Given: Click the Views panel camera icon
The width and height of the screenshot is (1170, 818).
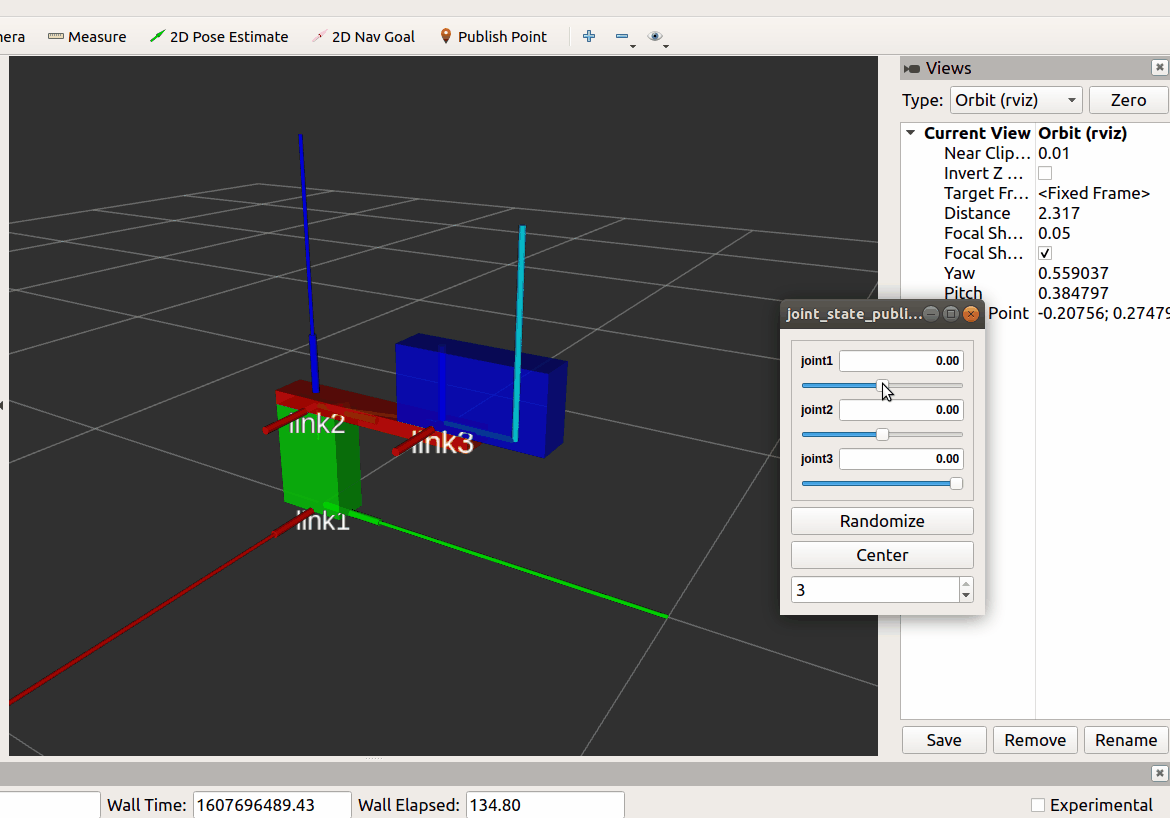Looking at the screenshot, I should (x=913, y=68).
